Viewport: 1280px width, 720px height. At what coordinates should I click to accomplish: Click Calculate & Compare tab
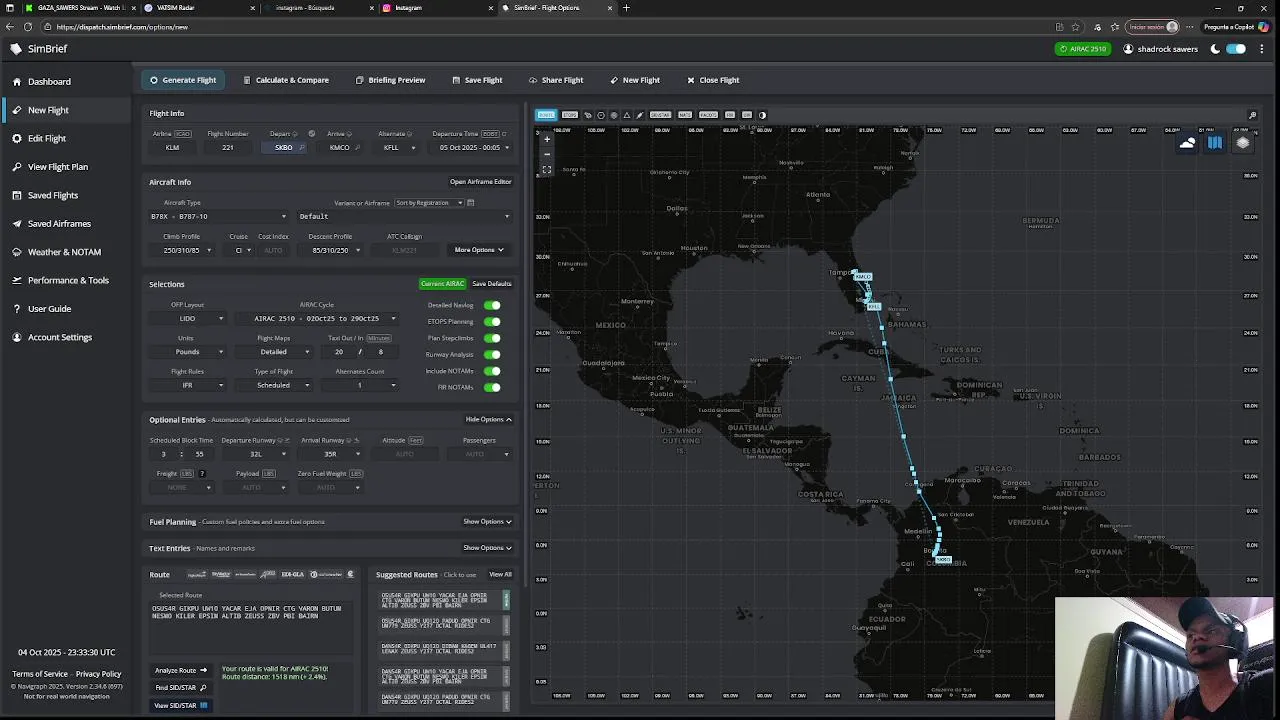286,80
